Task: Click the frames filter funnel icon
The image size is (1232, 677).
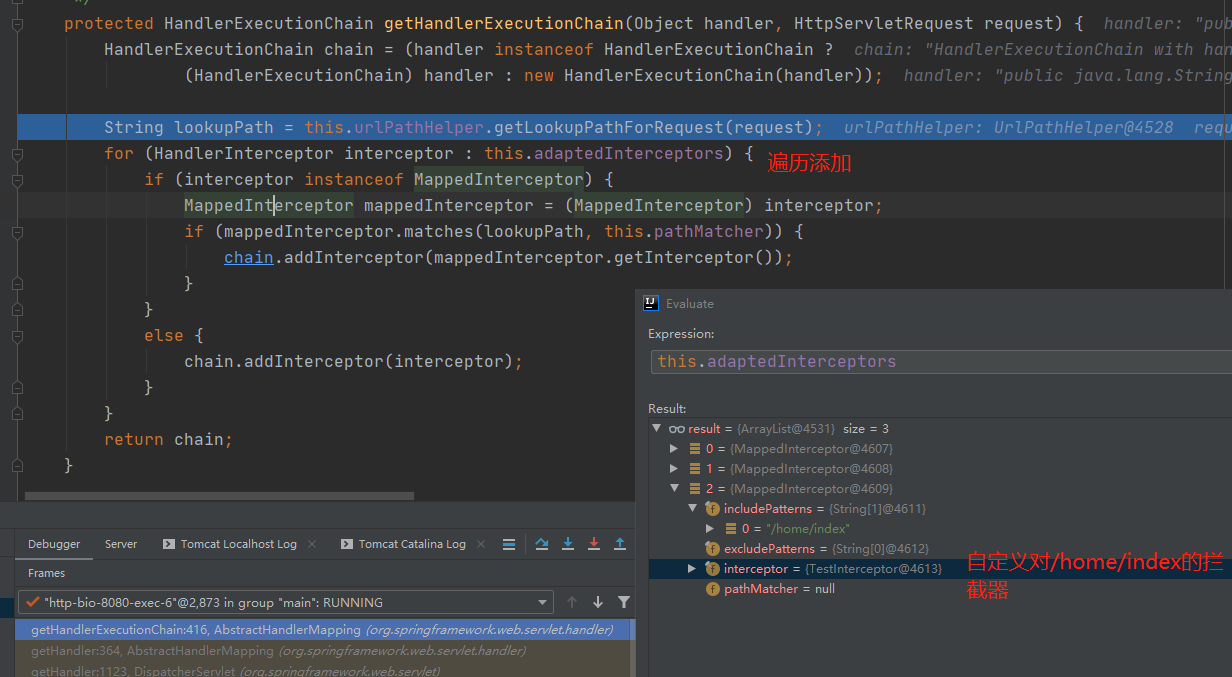Action: click(624, 602)
